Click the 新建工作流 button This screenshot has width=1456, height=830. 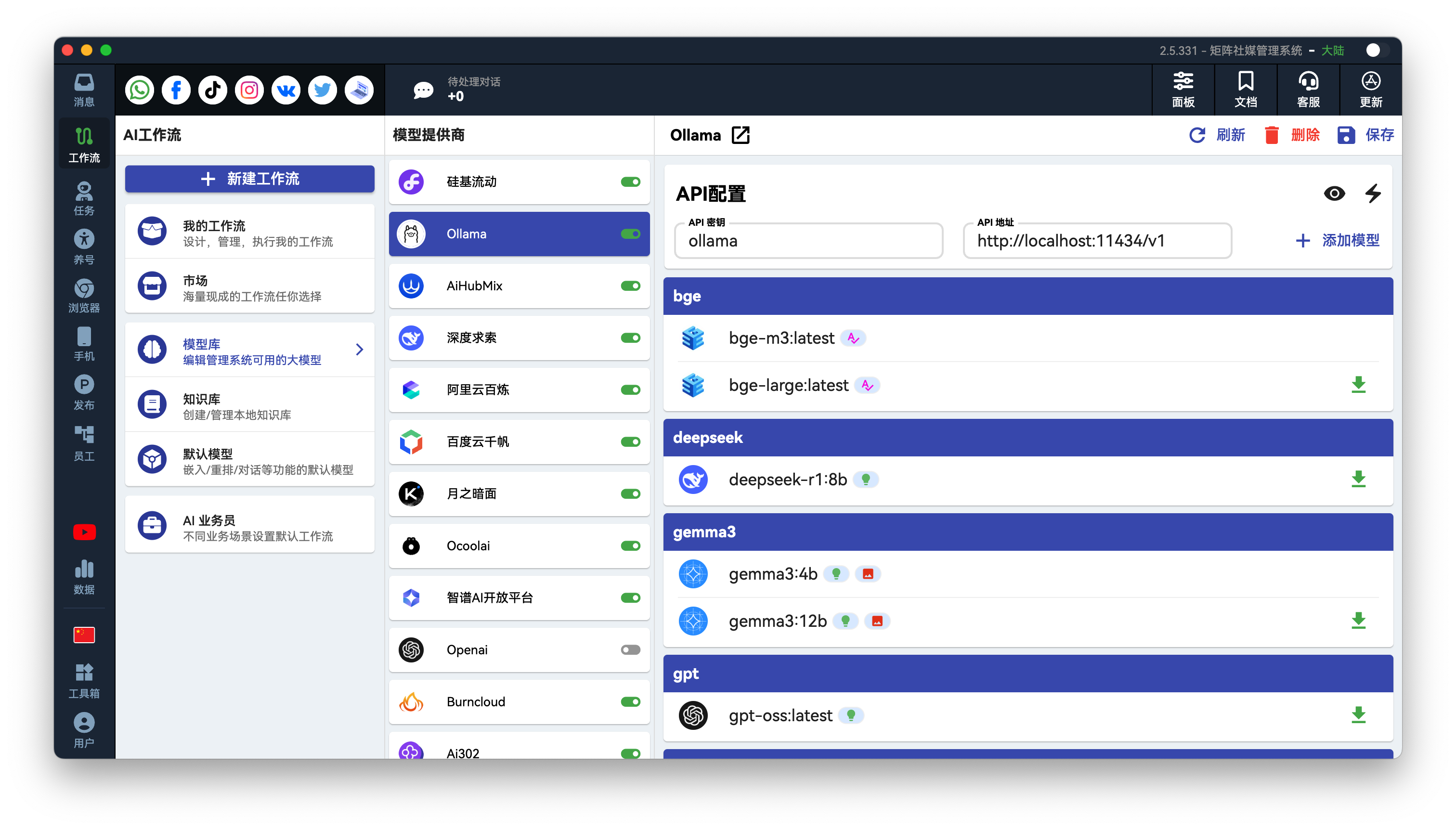[x=250, y=179]
